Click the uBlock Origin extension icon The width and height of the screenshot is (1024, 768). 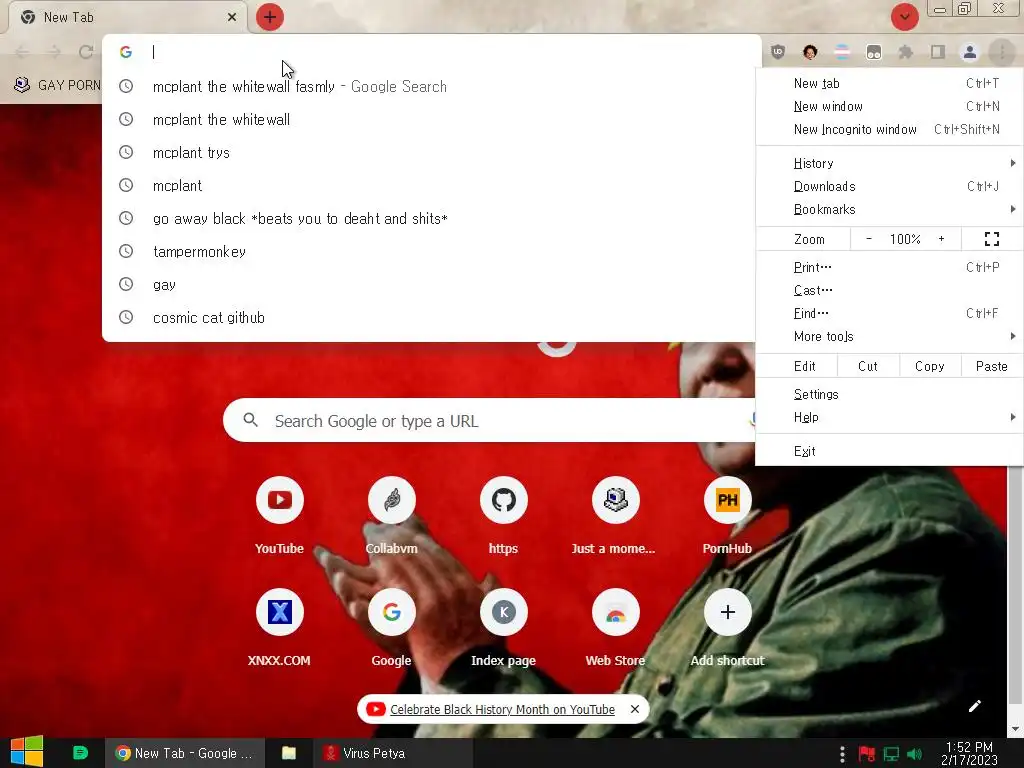778,52
